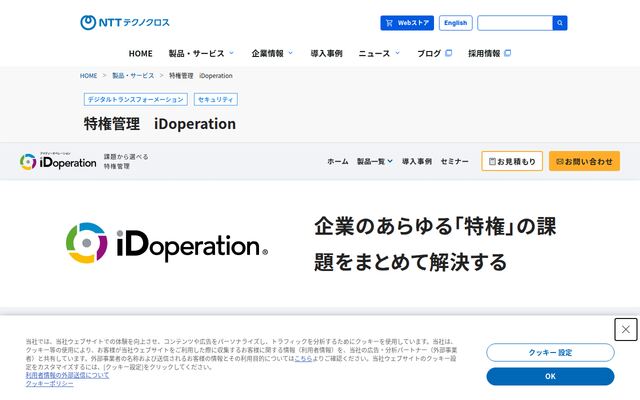Go to HOME in main navigation
Viewport: 640px width, 400px height.
[140, 53]
